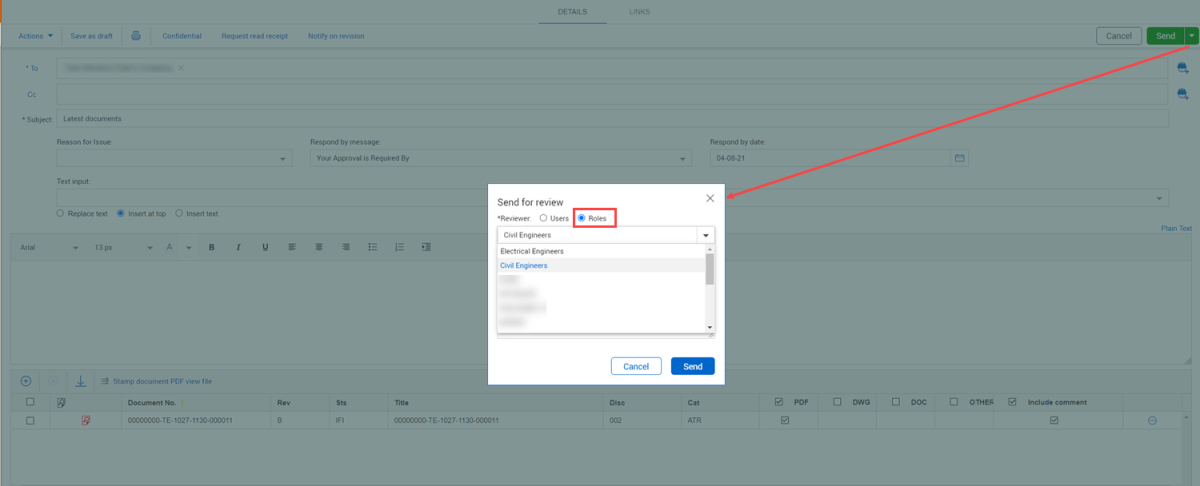Click the indent icon in editor toolbar
Screen dimensions: 1200x486
coord(426,247)
